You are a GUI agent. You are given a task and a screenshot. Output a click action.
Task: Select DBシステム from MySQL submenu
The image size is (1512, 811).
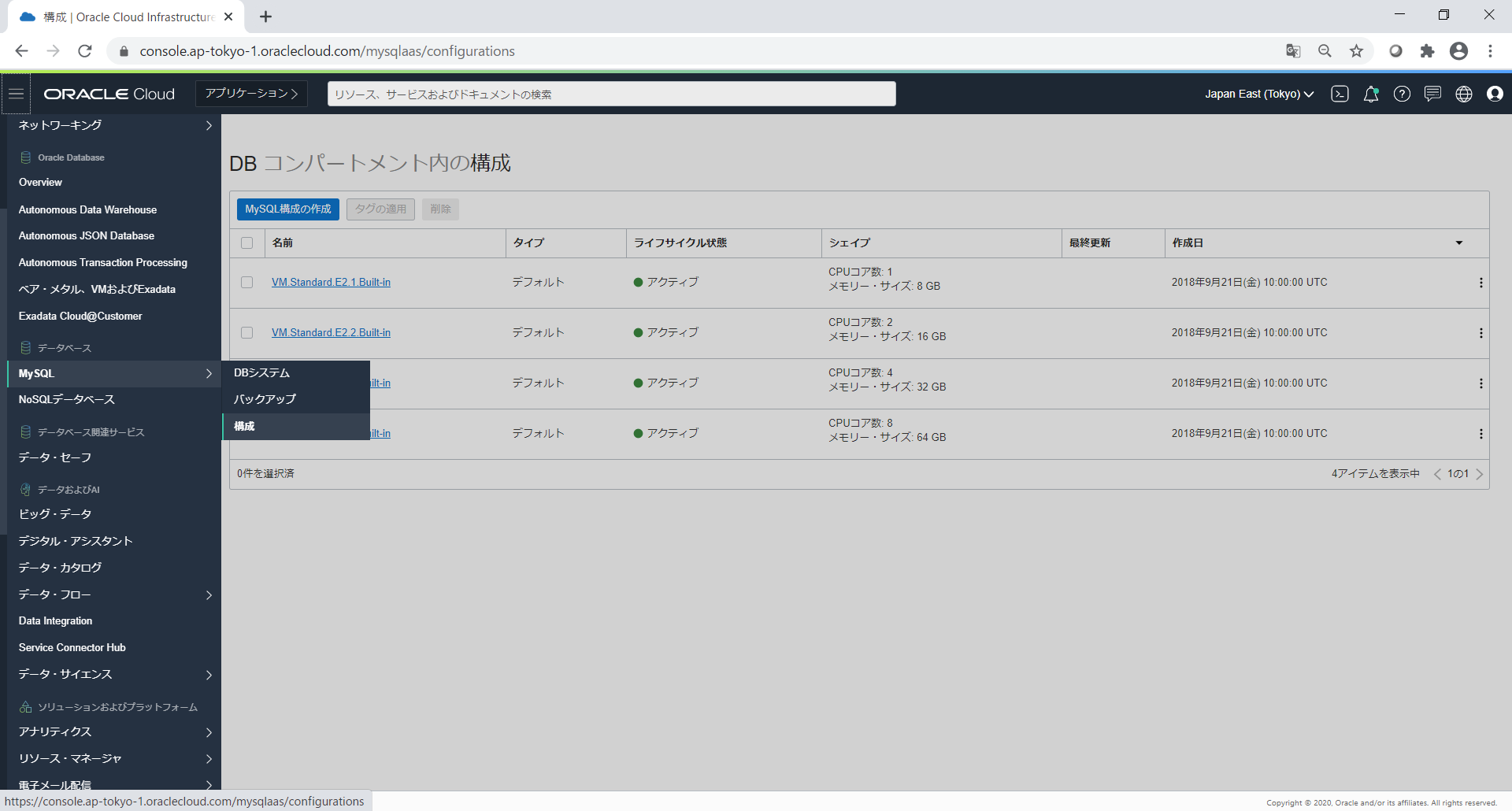[x=262, y=373]
